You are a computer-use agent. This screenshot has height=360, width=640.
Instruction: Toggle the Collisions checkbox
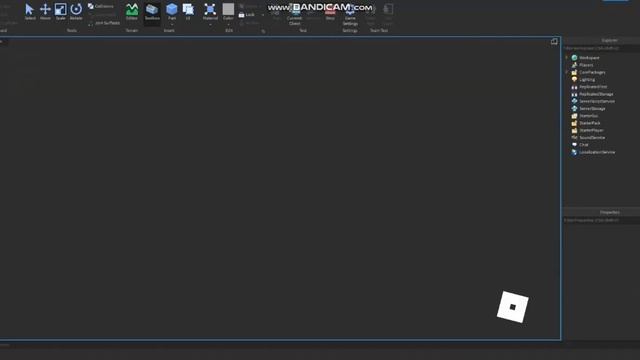click(x=101, y=6)
